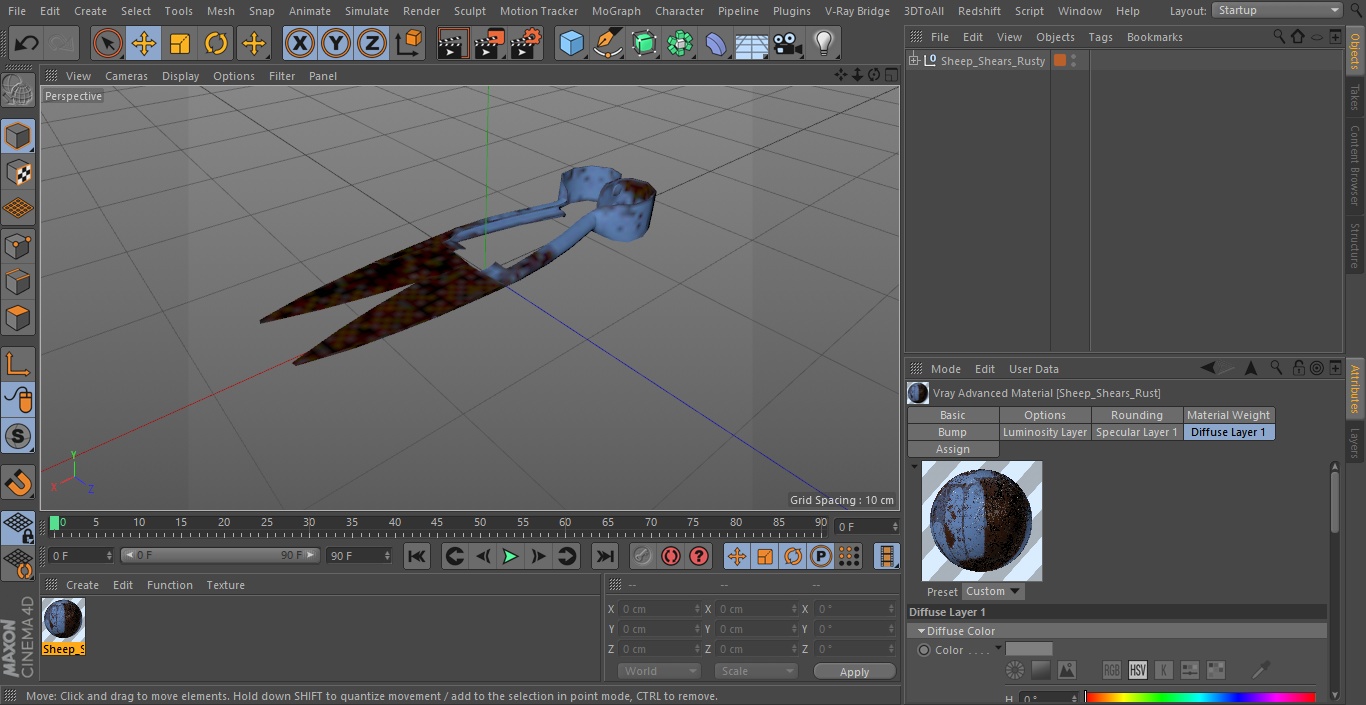Toggle parameter keyframe recording P icon
This screenshot has width=1366, height=705.
tap(821, 556)
